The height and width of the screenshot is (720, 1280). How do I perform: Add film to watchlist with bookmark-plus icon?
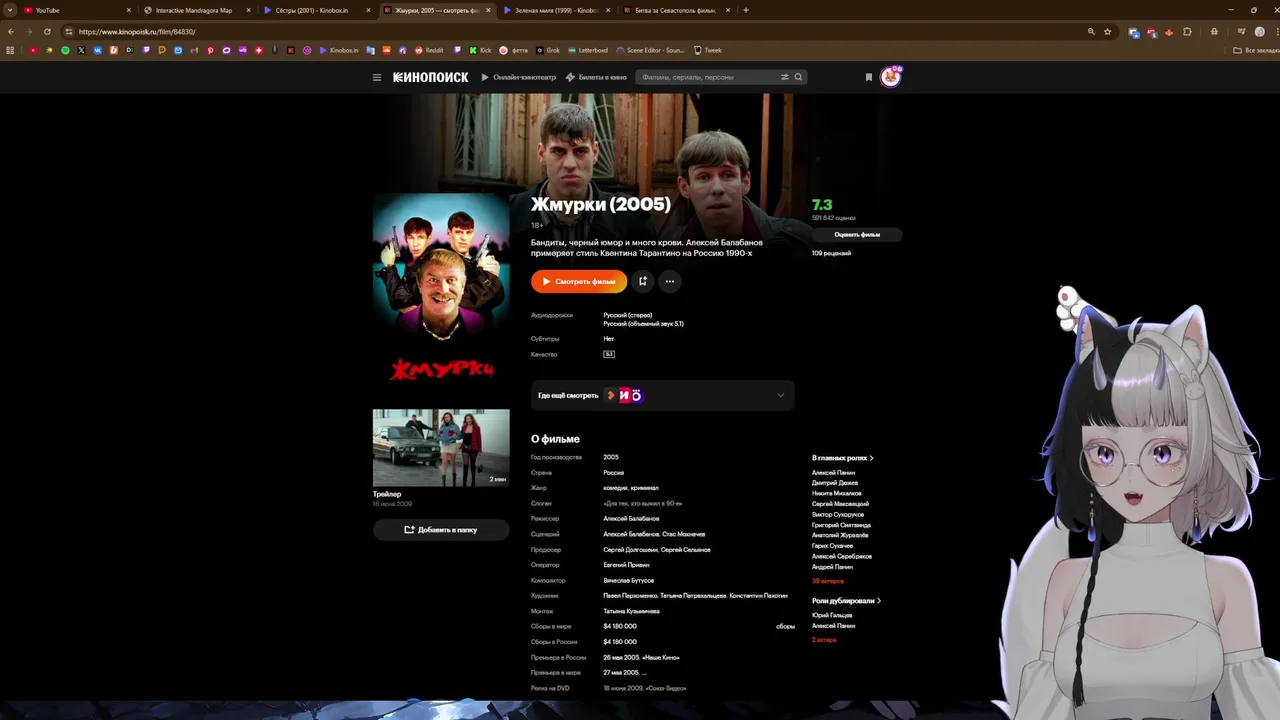click(643, 281)
